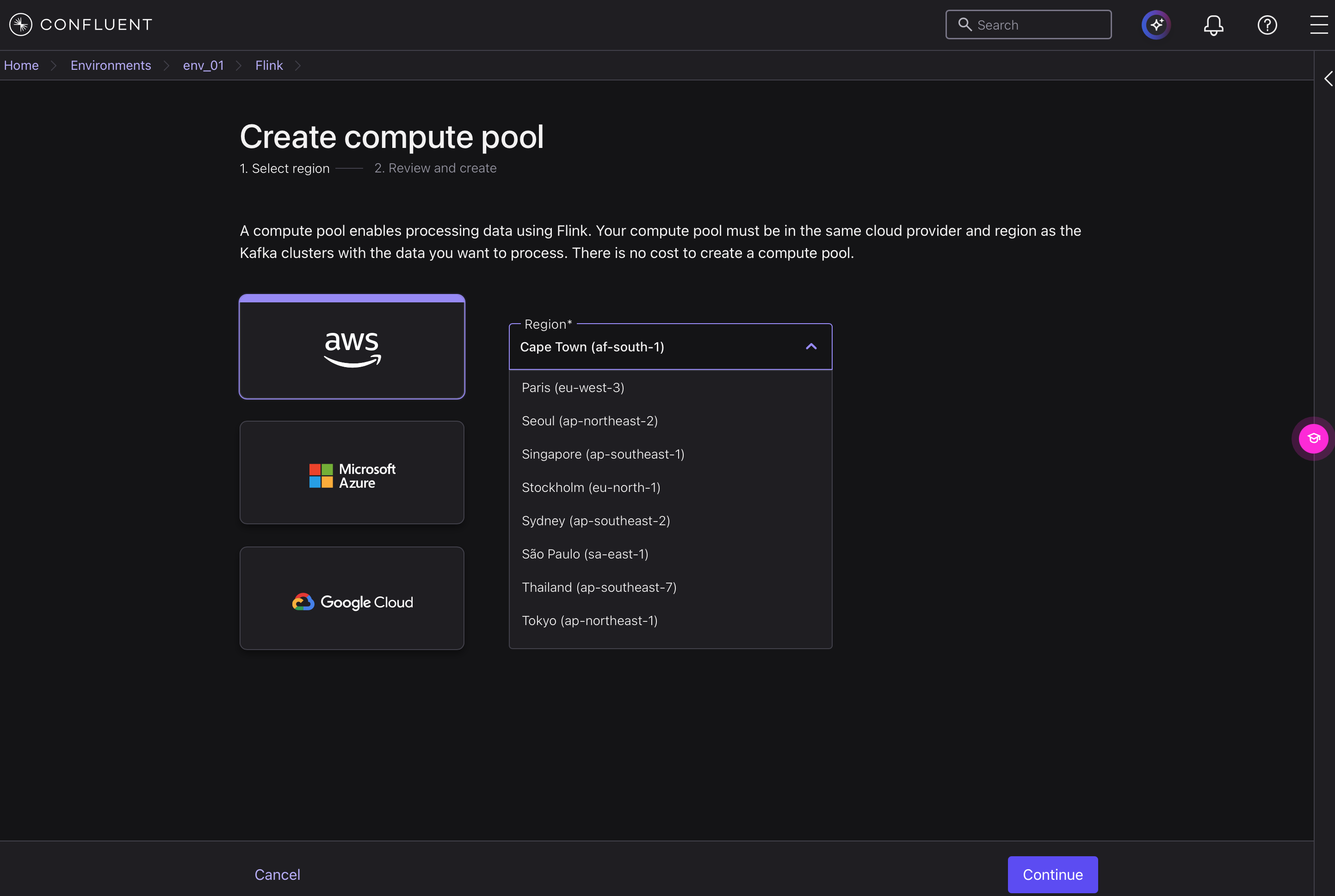Choose São Paulo (sa-east-1) region
Viewport: 1335px width, 896px height.
(670, 554)
